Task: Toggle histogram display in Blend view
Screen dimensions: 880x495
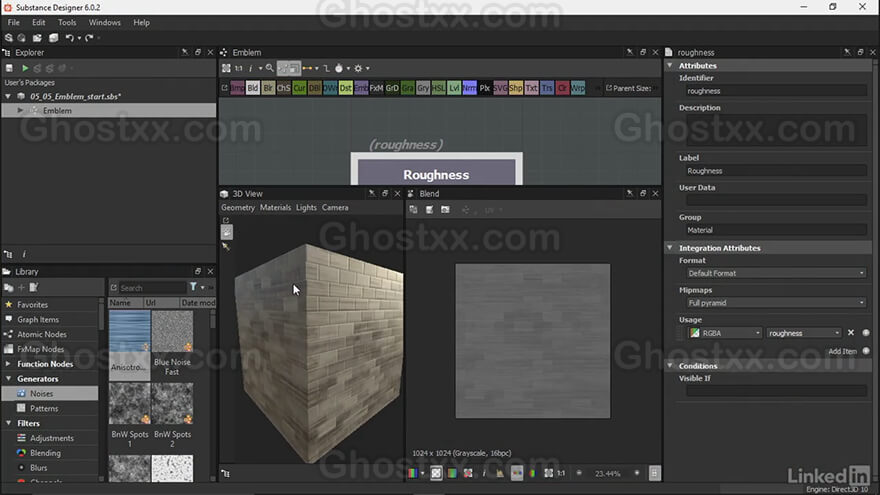Action: coord(499,473)
